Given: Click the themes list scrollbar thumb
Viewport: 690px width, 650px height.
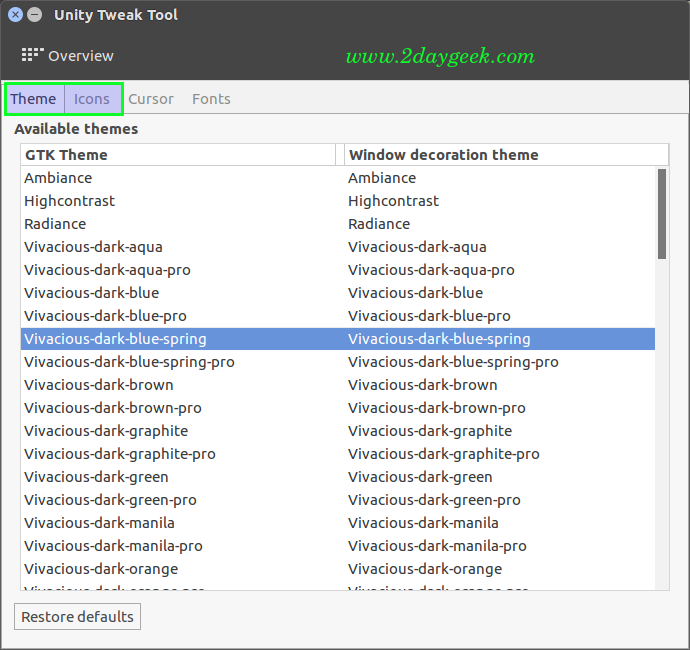Looking at the screenshot, I should (x=662, y=214).
